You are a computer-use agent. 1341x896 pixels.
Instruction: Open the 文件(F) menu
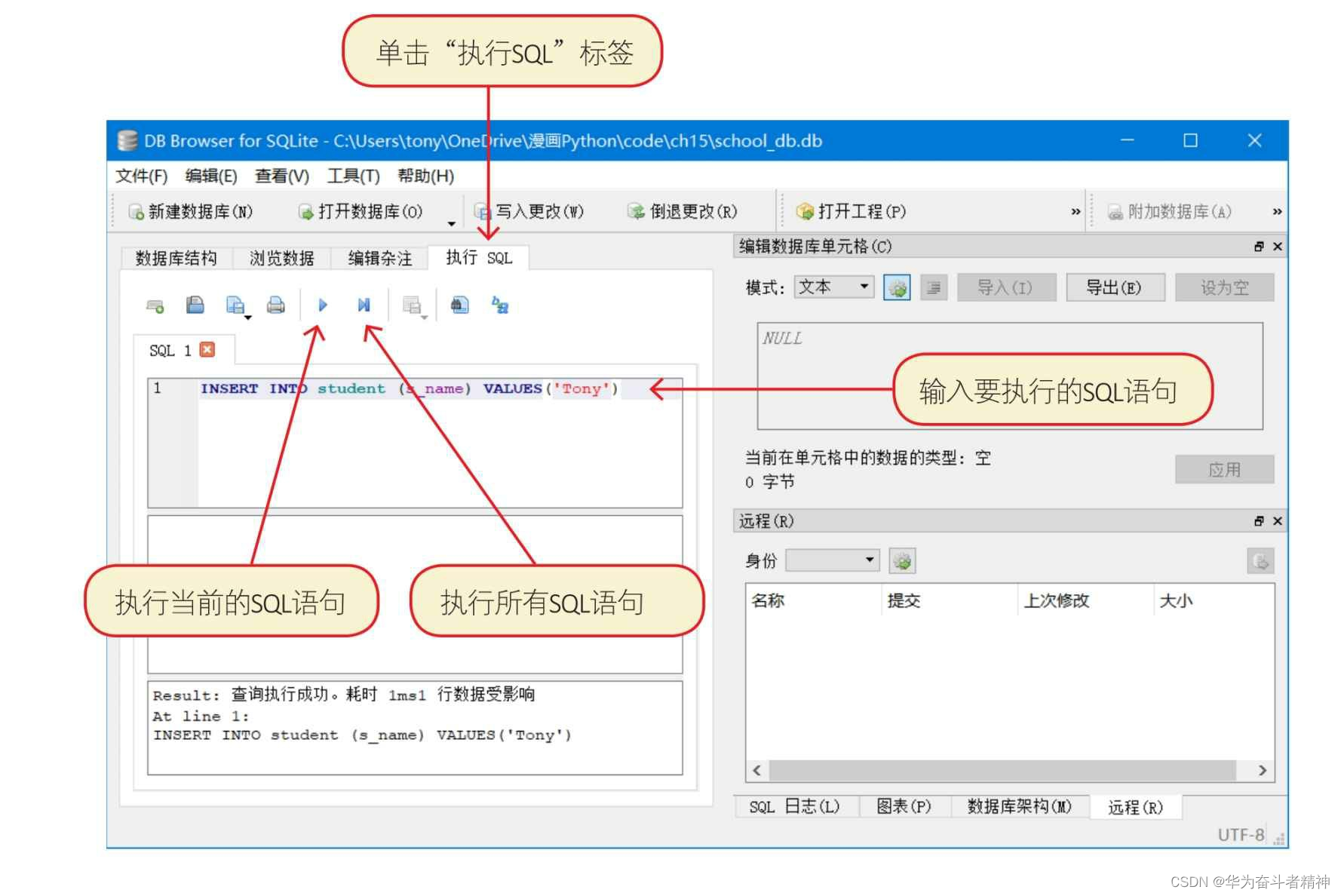(x=141, y=176)
